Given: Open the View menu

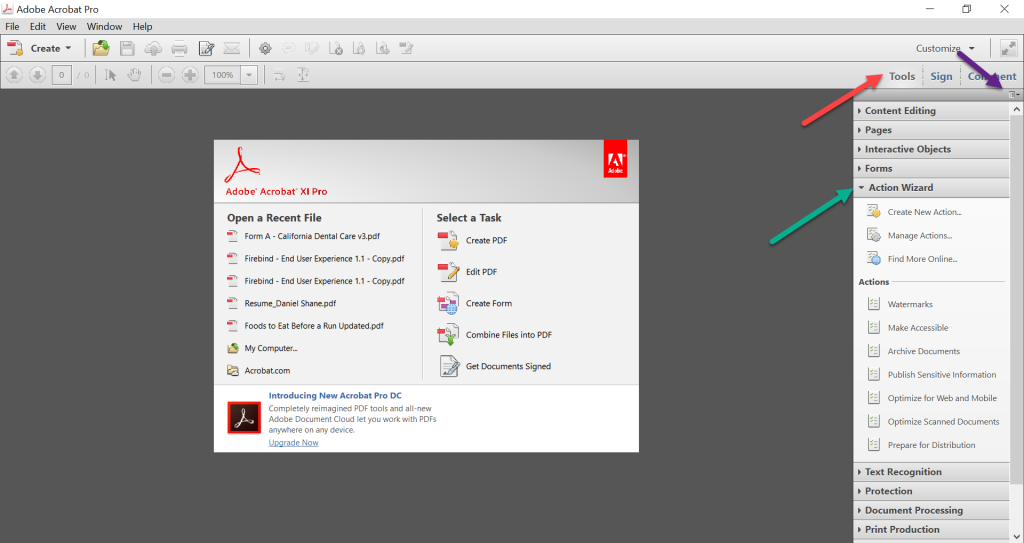Looking at the screenshot, I should point(66,27).
